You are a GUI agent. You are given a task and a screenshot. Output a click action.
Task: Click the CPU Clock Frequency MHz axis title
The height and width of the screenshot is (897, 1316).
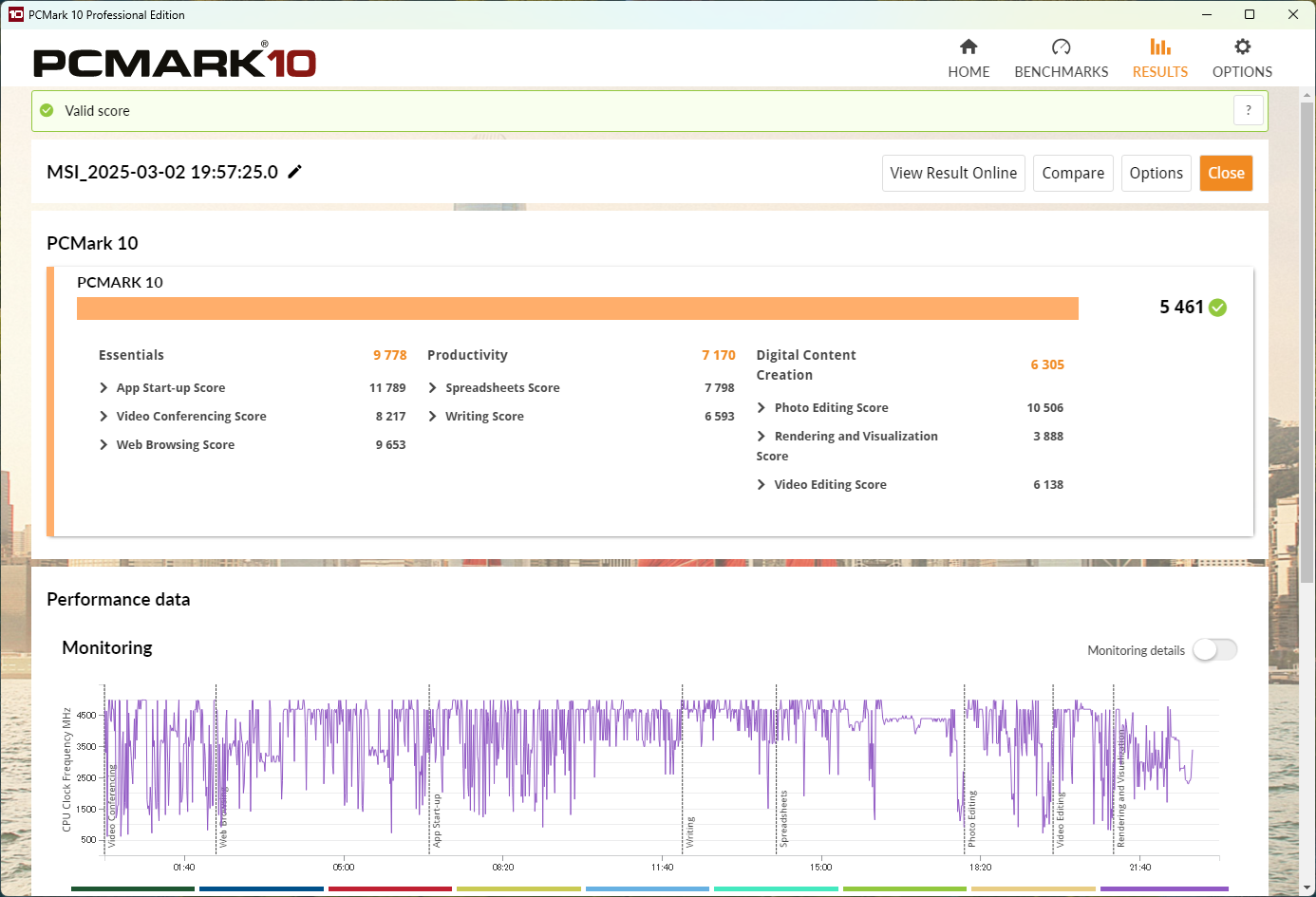coord(66,769)
